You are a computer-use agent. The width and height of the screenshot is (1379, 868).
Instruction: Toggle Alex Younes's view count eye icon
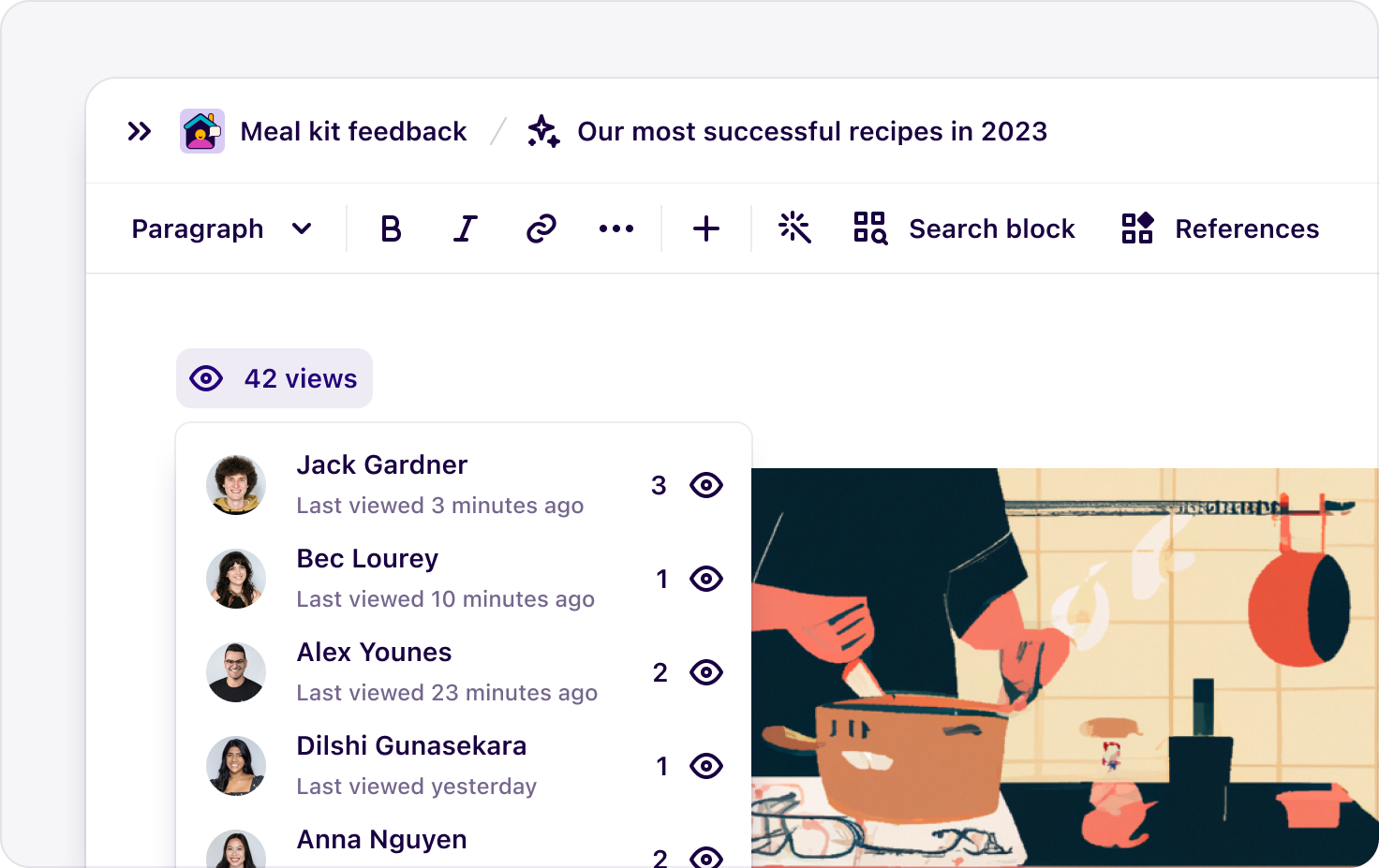pyautogui.click(x=707, y=672)
